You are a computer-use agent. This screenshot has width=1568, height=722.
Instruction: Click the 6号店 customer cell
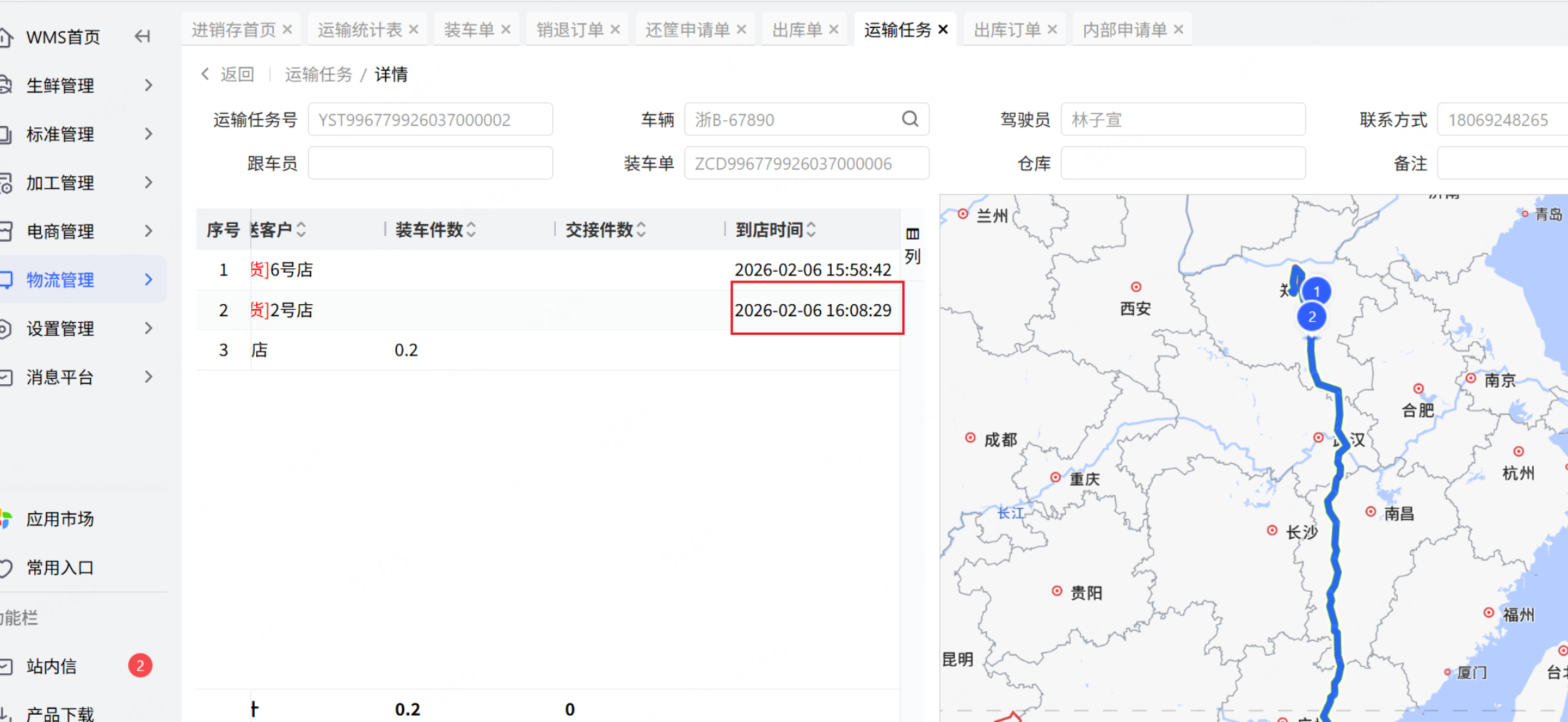pyautogui.click(x=282, y=270)
